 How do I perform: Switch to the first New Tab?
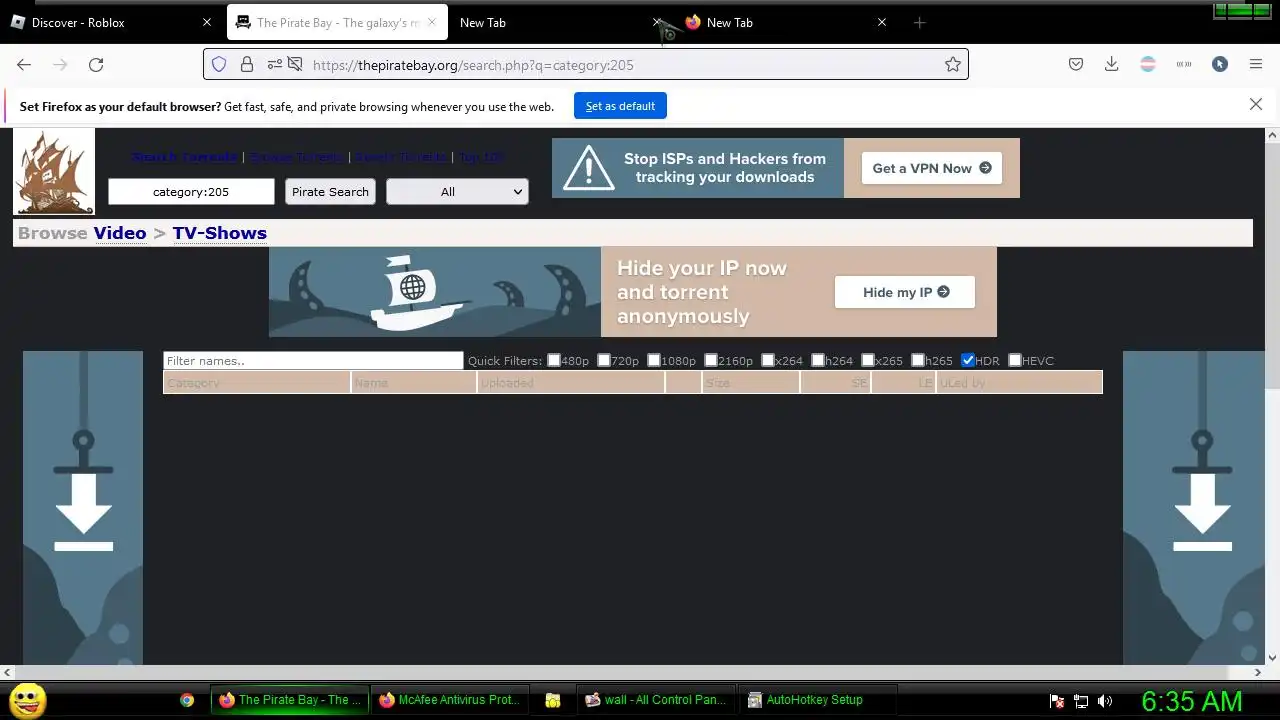[560, 22]
